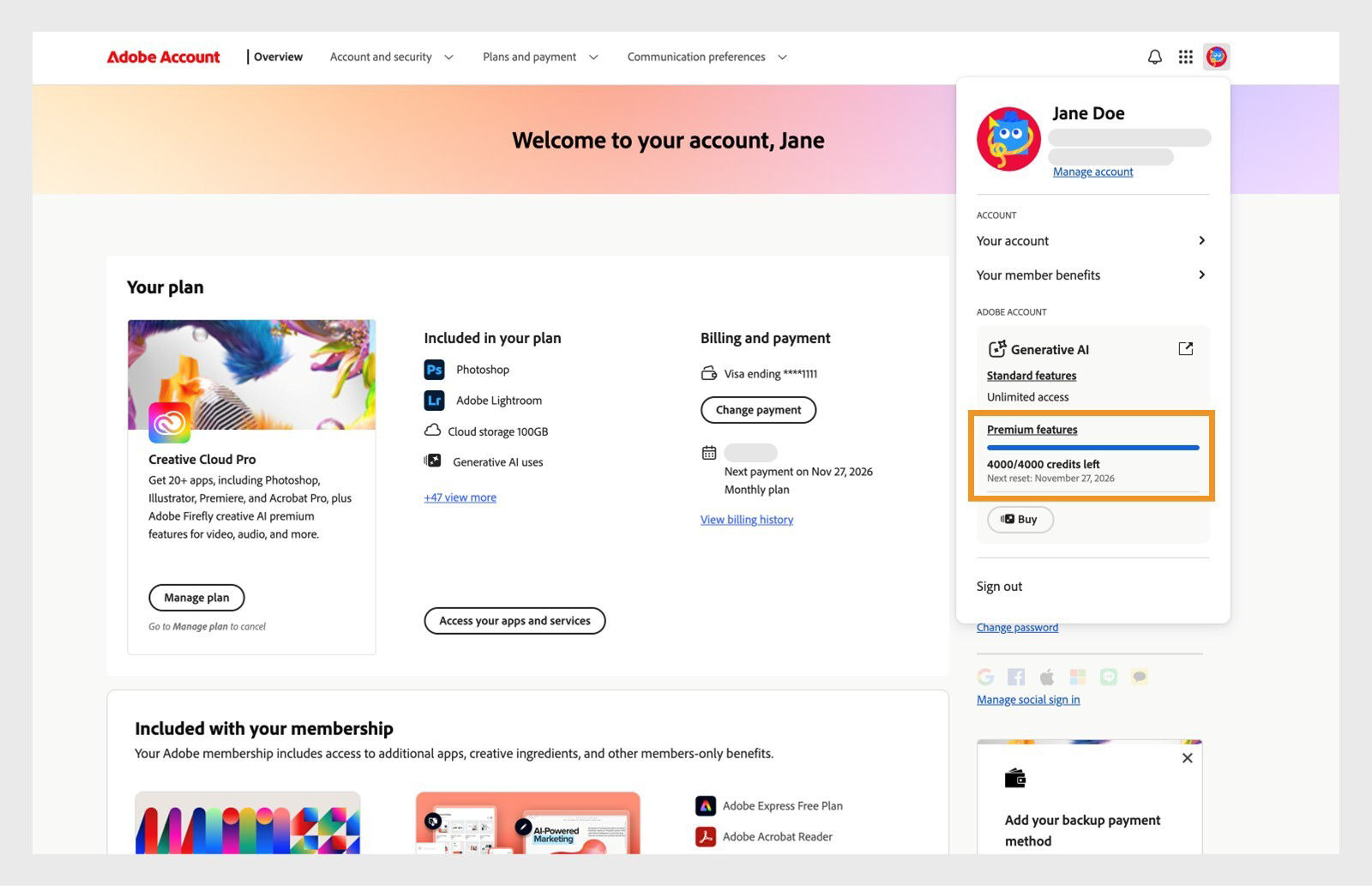The height and width of the screenshot is (886, 1372).
Task: Click the colorful shapes membership thumbnail
Action: pos(248,823)
